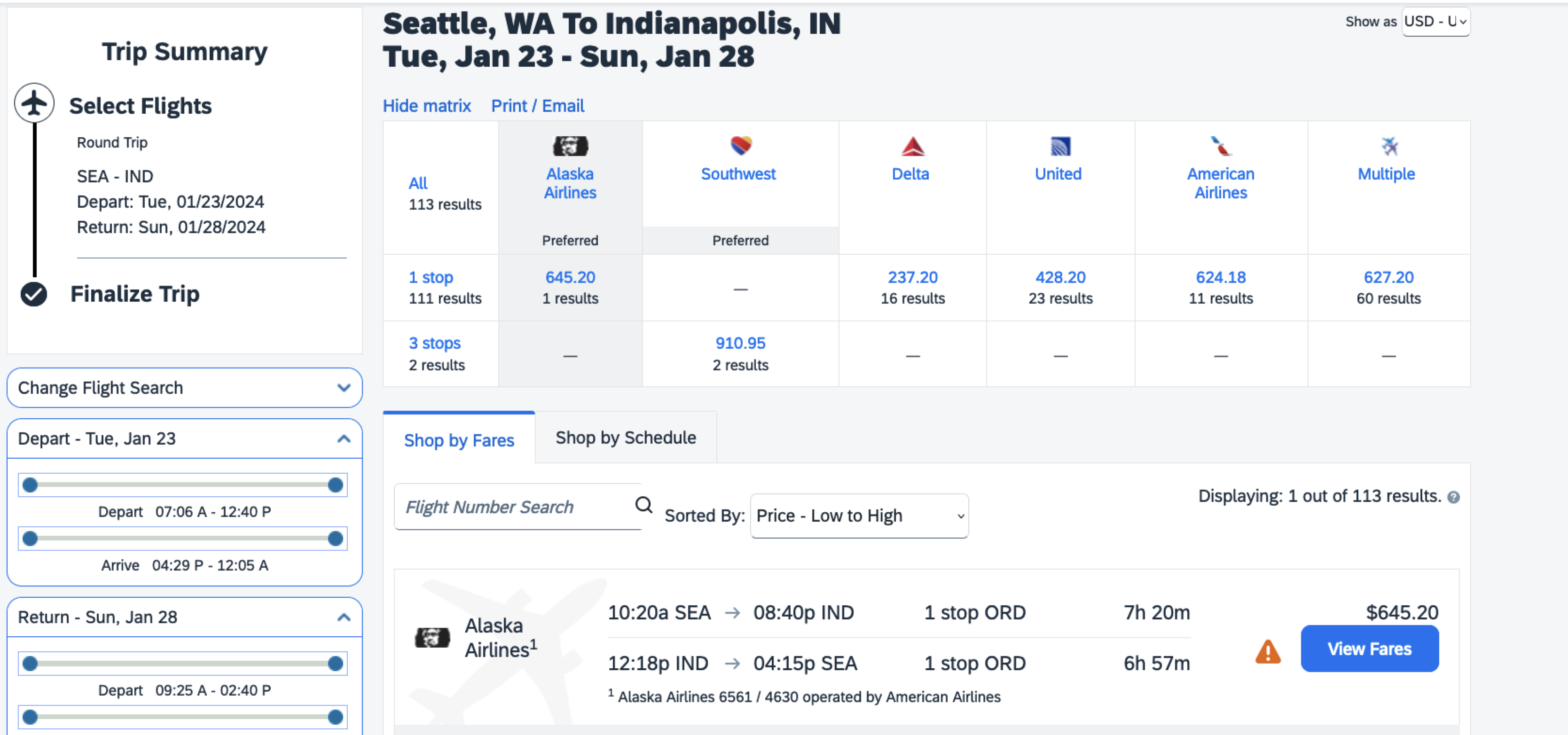Image resolution: width=1568 pixels, height=735 pixels.
Task: Click the View Fares button
Action: 1370,649
